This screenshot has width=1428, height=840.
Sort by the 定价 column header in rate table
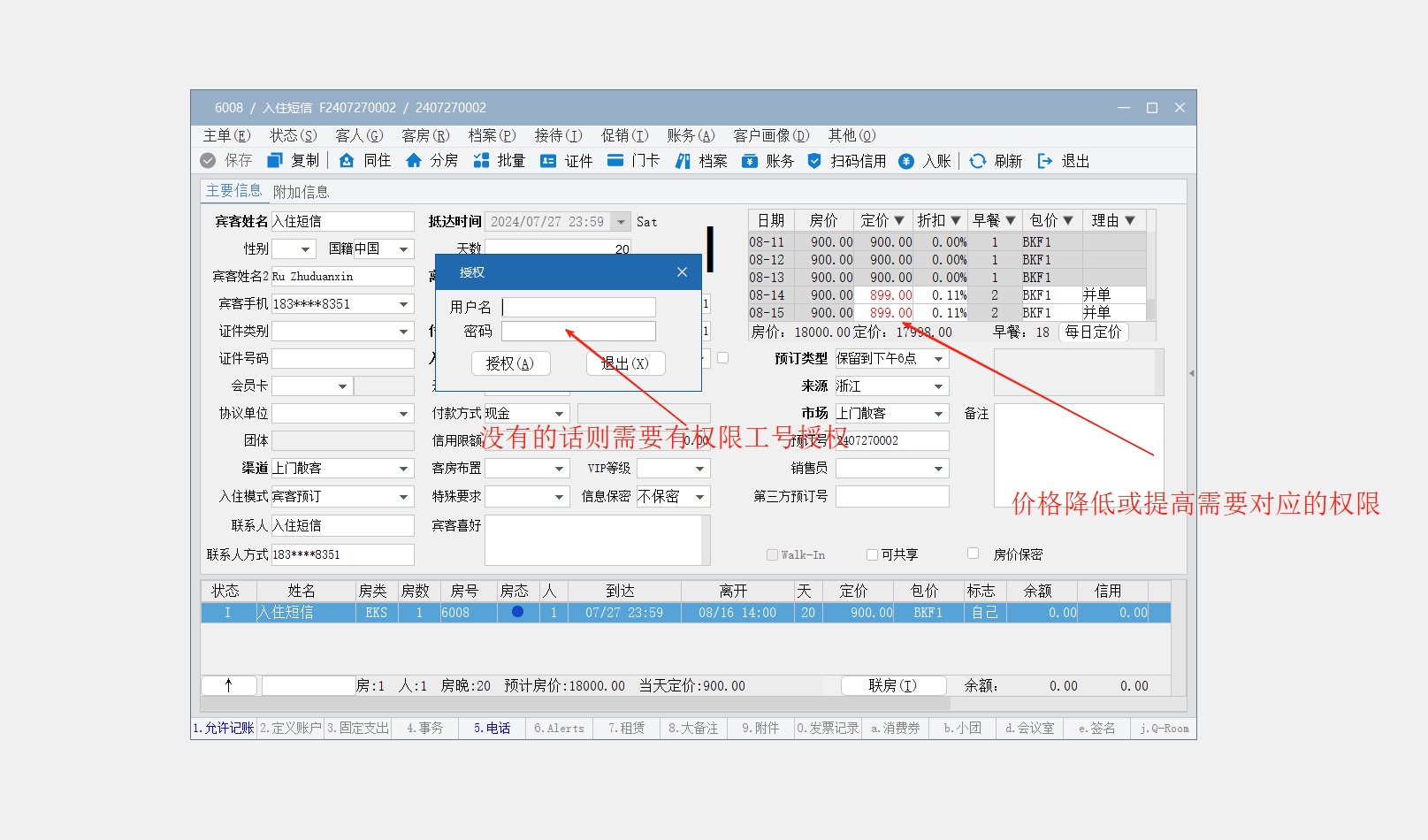tap(882, 220)
